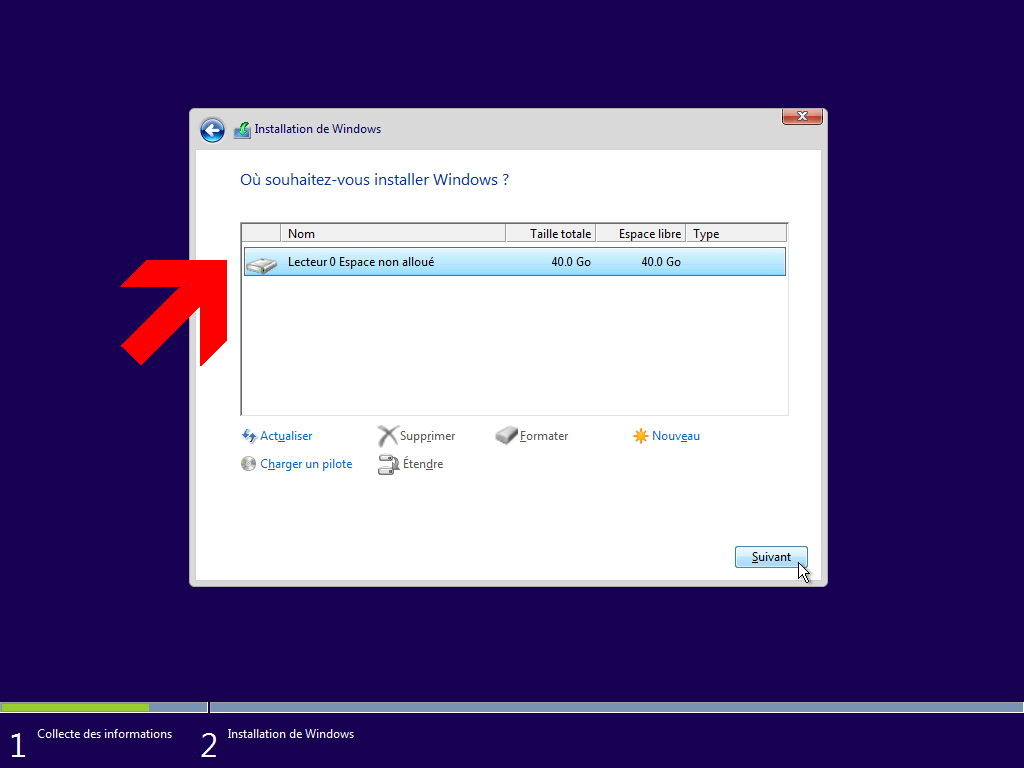Select the hard drive icon for Lecteur 0

[x=262, y=264]
